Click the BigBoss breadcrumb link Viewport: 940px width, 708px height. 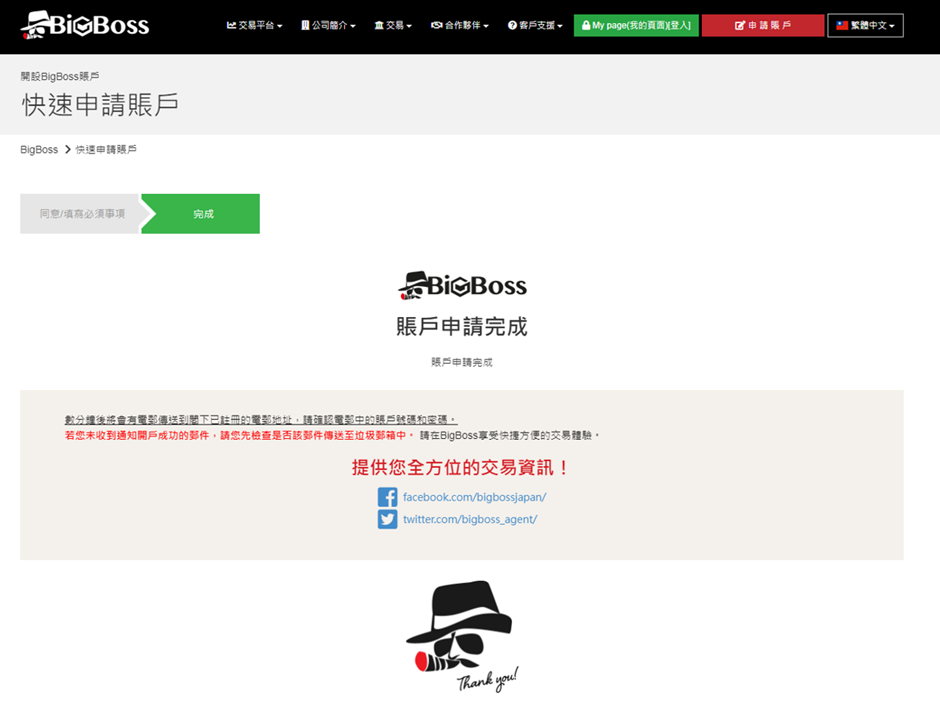click(x=39, y=149)
